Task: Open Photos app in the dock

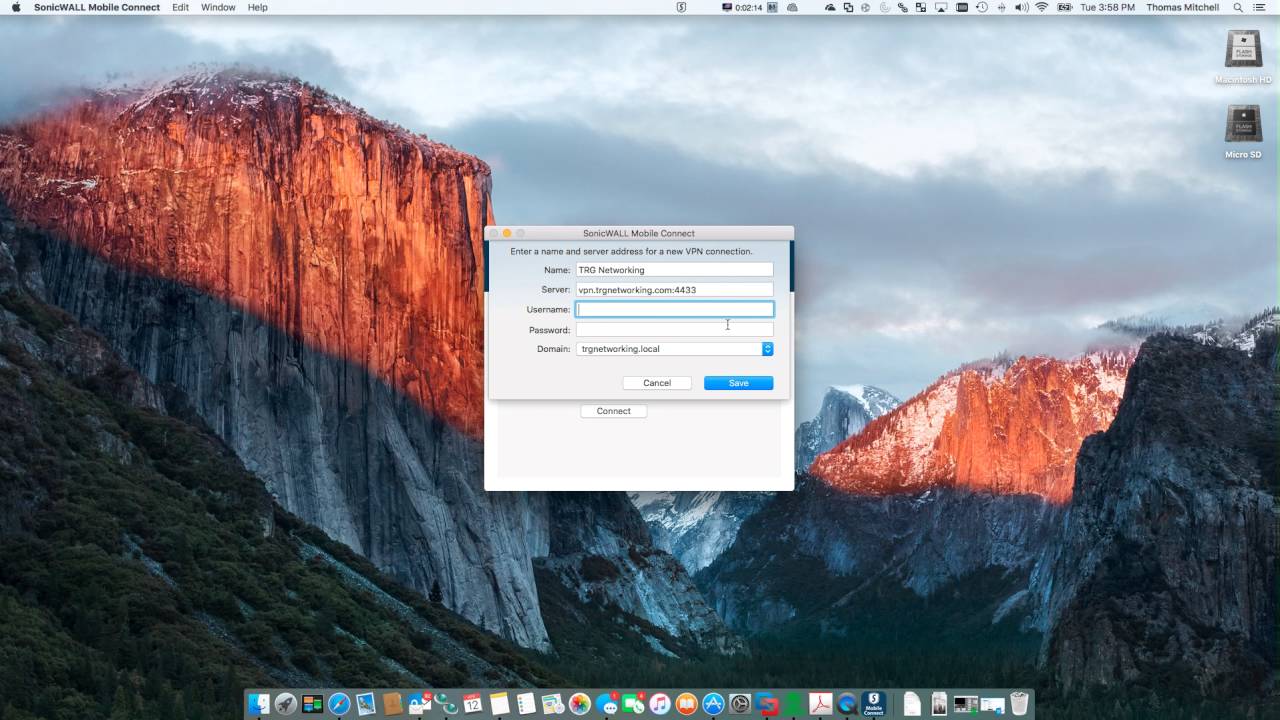Action: click(581, 703)
